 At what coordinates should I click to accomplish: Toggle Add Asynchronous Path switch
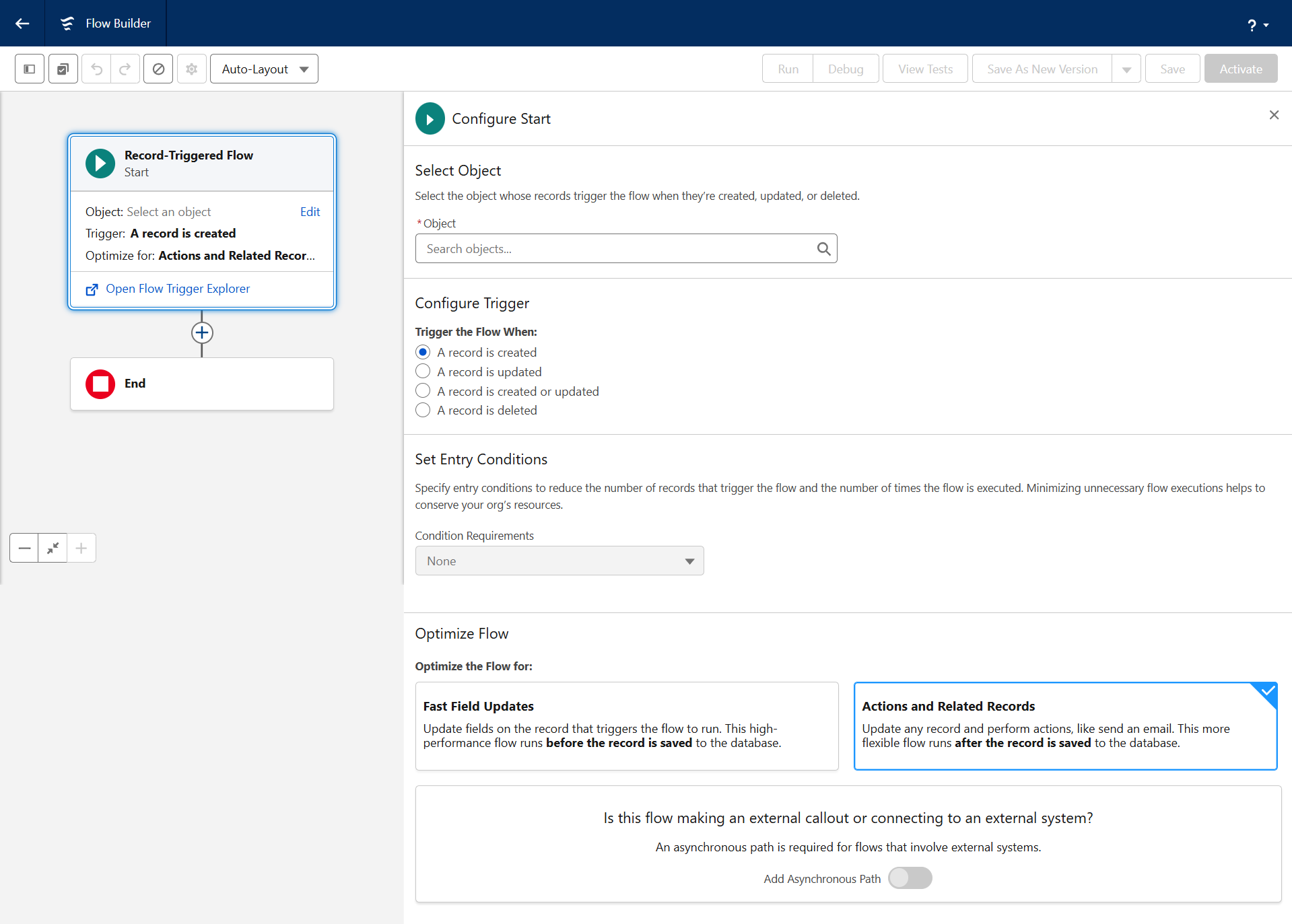click(x=910, y=878)
